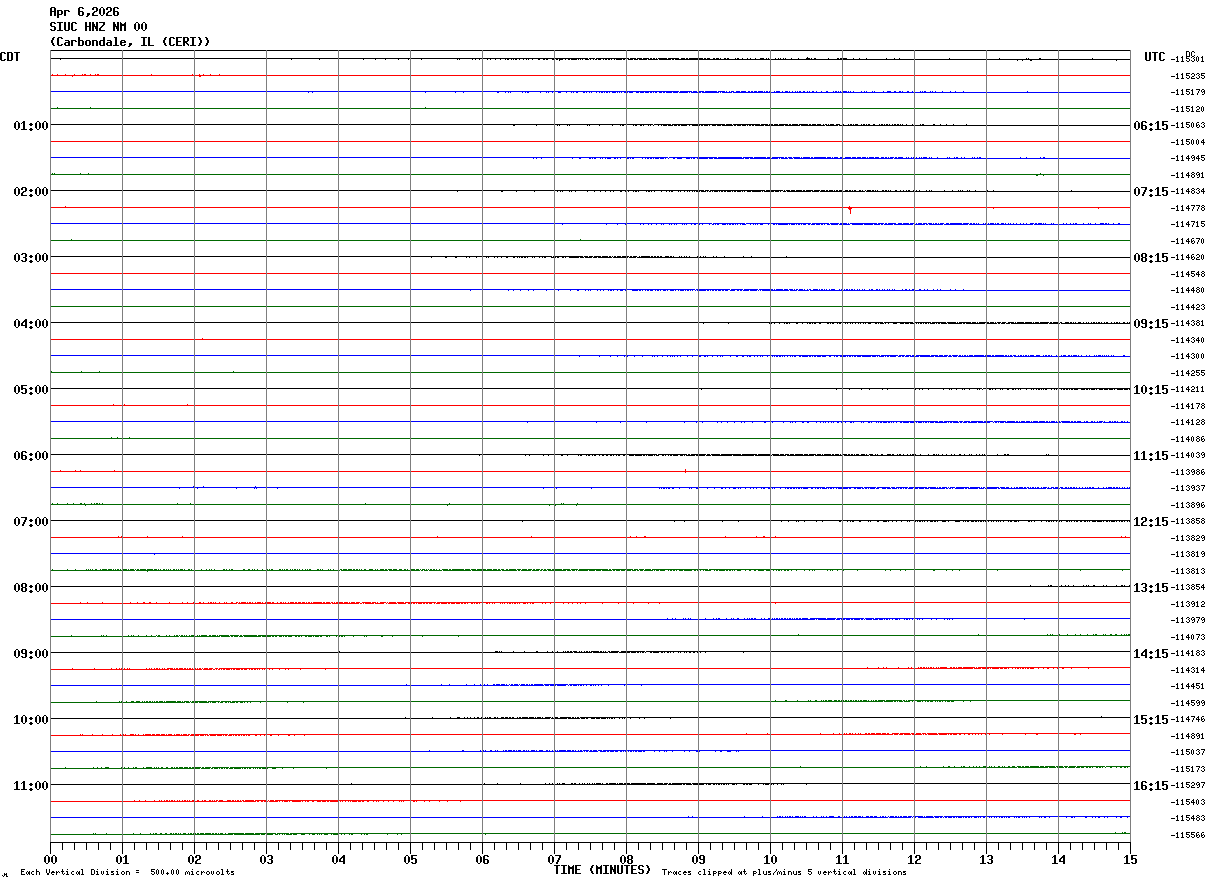
Task: Click the 'Apr 6,2026' date header
Action: click(x=84, y=12)
